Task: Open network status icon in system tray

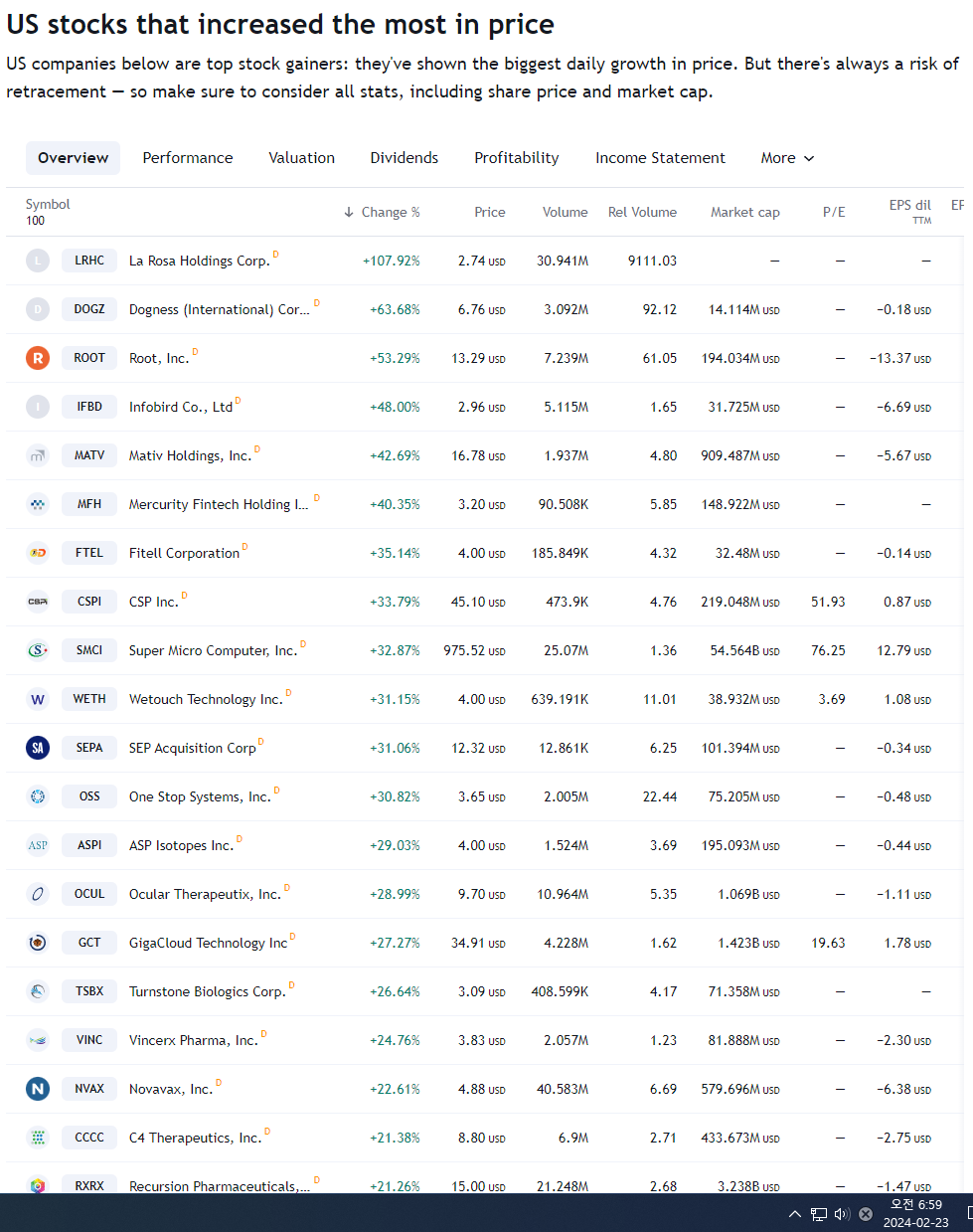Action: [819, 1214]
